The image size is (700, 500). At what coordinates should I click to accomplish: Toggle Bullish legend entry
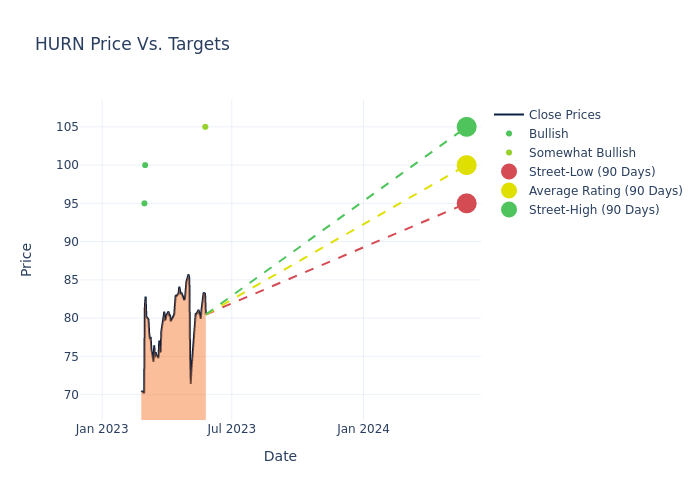548,134
